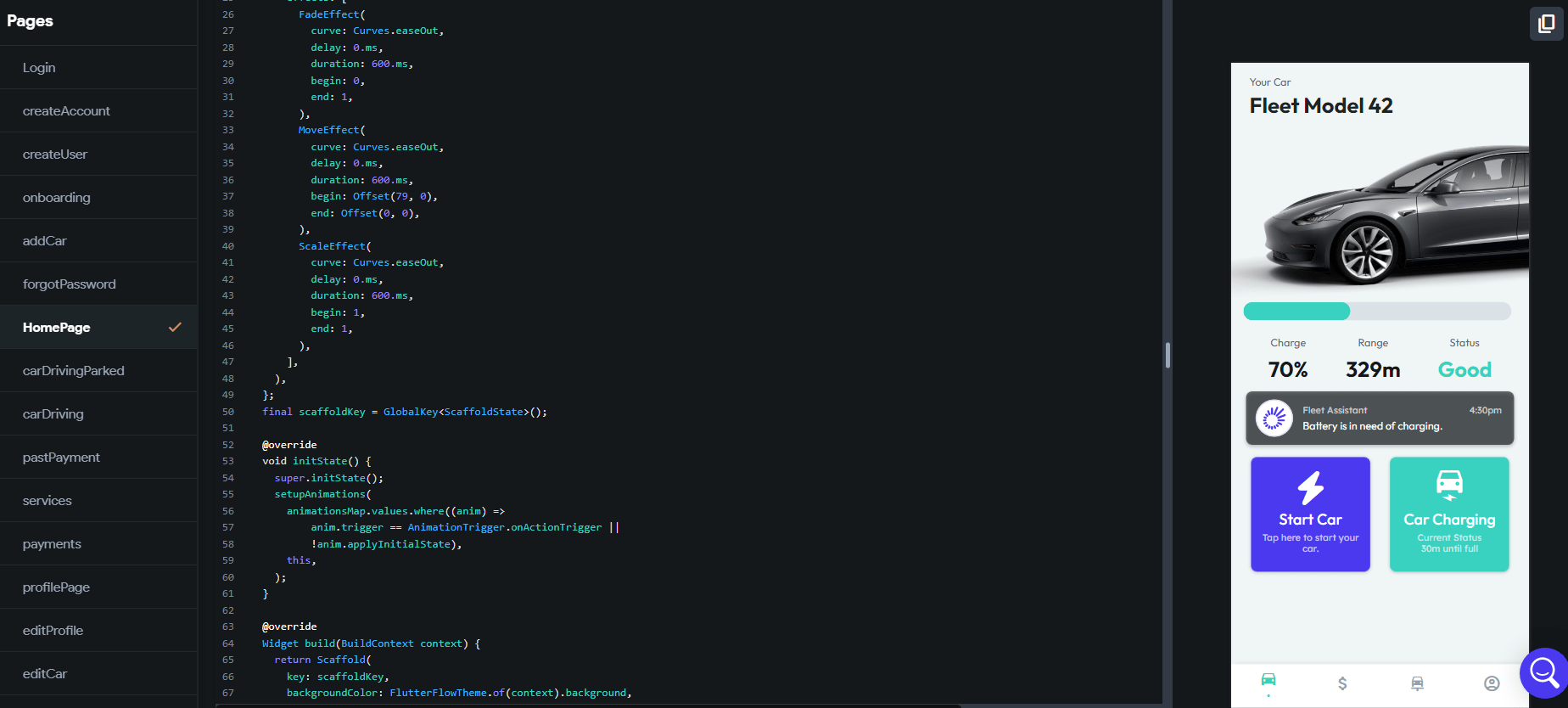Open the floating magnifier search button
The width and height of the screenshot is (1568, 708).
(x=1543, y=673)
